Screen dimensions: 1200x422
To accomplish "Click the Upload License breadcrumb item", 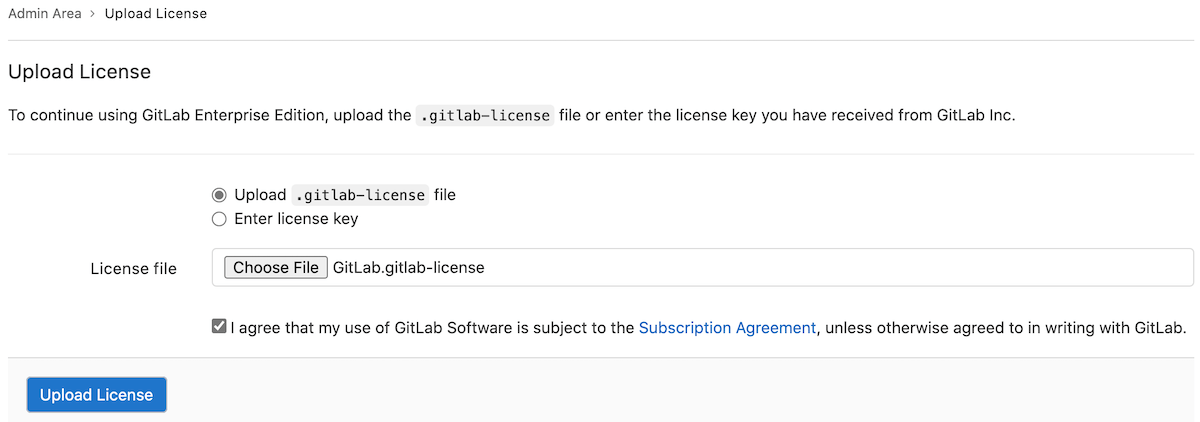I will (x=156, y=14).
